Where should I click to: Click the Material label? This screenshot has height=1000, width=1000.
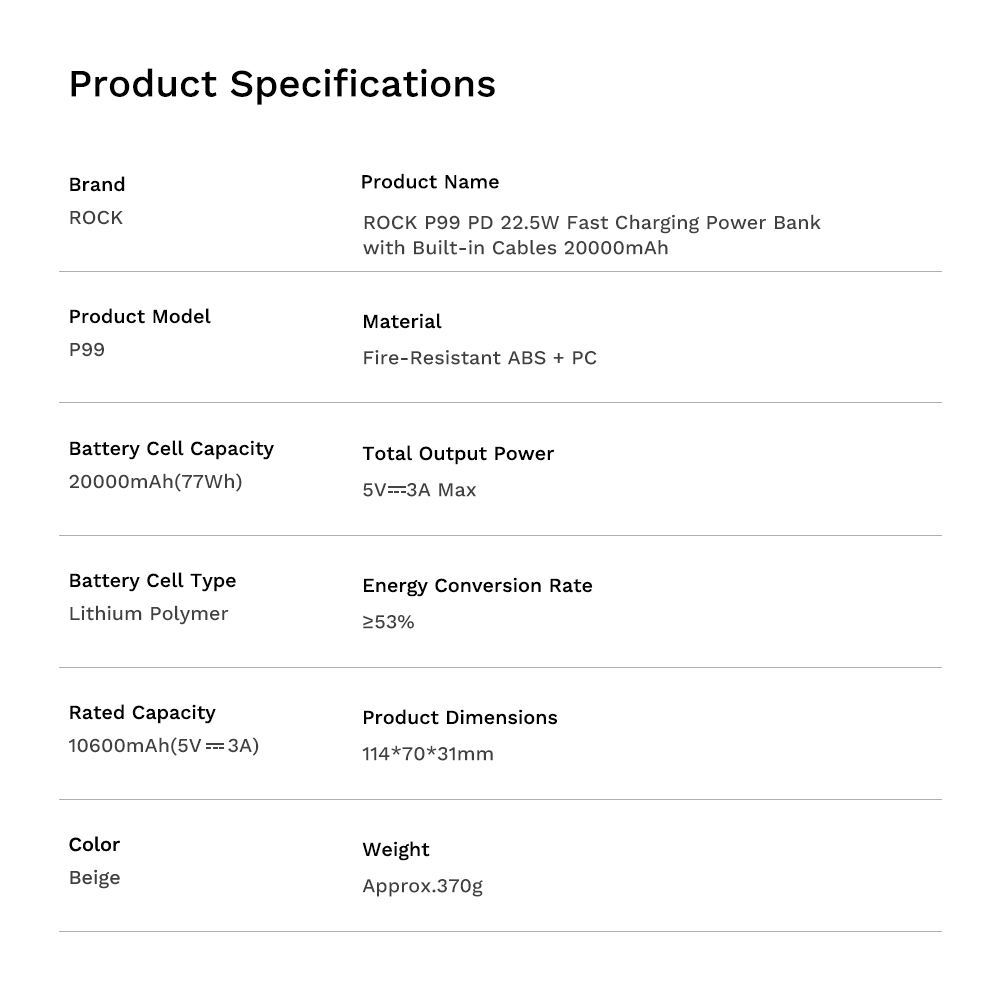pos(402,321)
